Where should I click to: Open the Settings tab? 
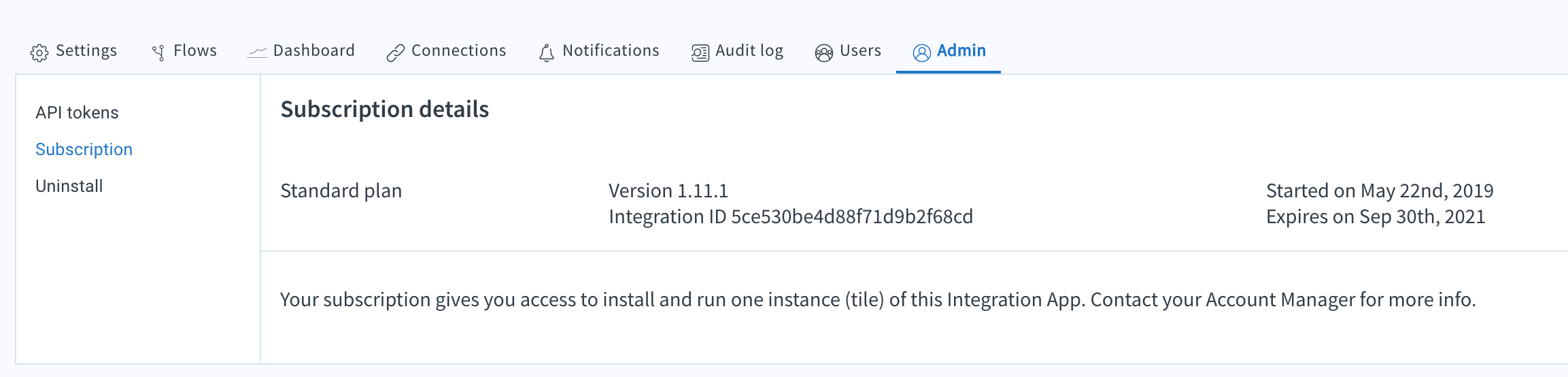[73, 51]
